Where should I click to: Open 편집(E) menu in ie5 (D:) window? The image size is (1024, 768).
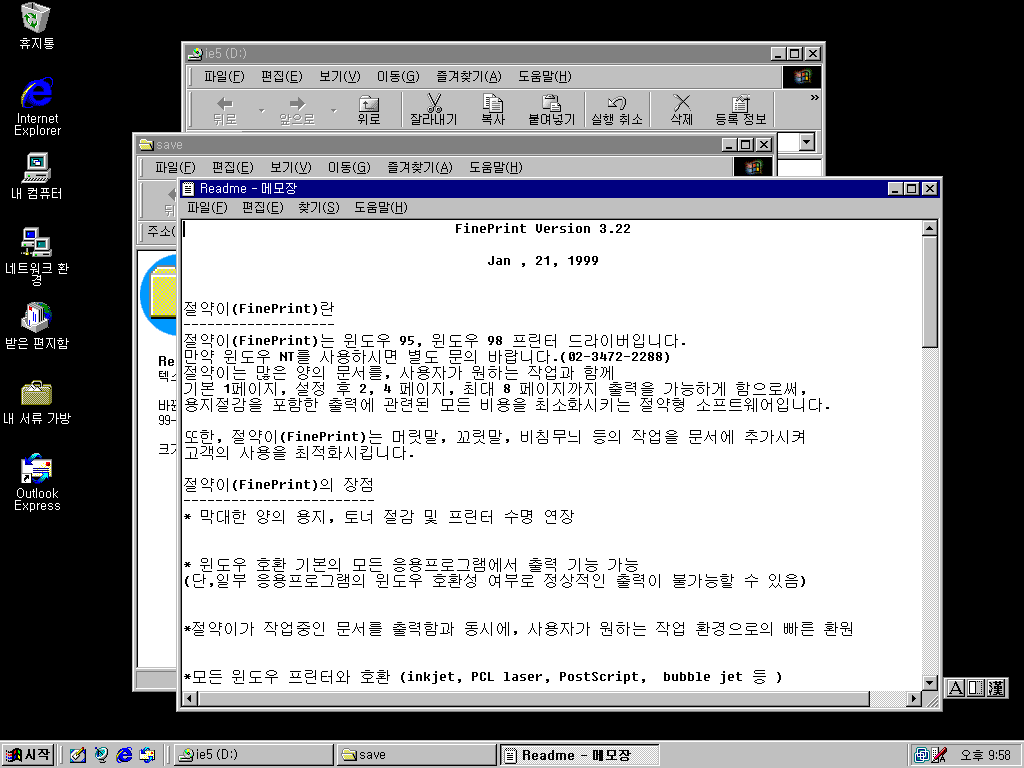pyautogui.click(x=281, y=77)
